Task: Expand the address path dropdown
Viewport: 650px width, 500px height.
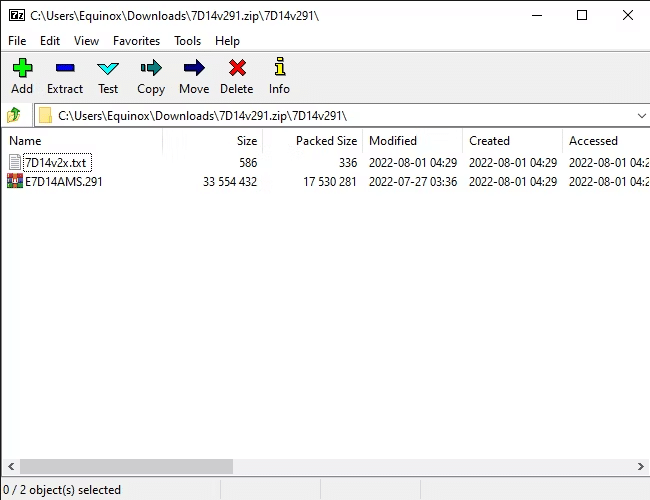Action: coord(640,115)
